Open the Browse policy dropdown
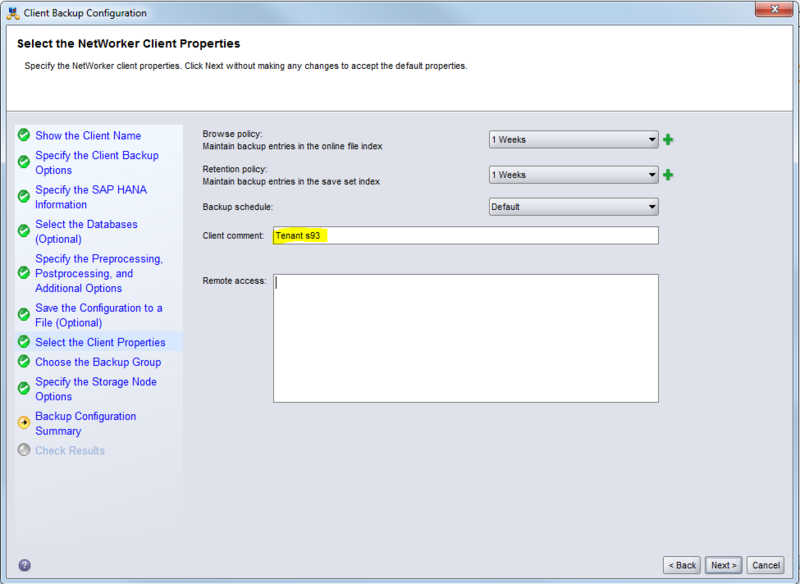 pyautogui.click(x=573, y=140)
